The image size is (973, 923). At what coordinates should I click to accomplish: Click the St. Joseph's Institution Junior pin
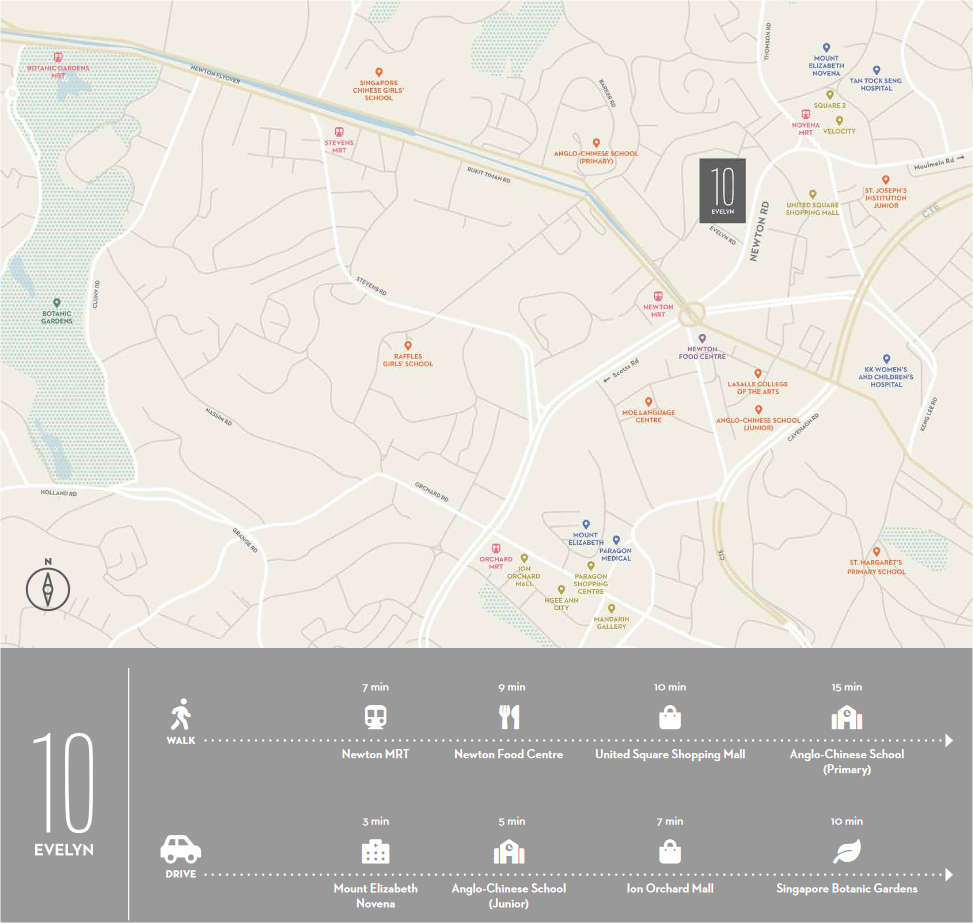[886, 180]
